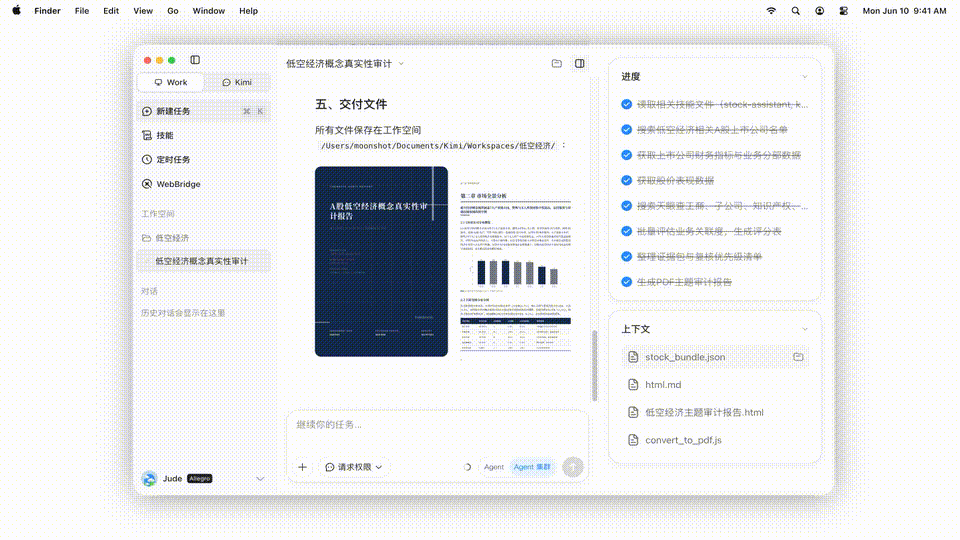Open 定时任务 clock icon
The height and width of the screenshot is (540, 960).
147,160
